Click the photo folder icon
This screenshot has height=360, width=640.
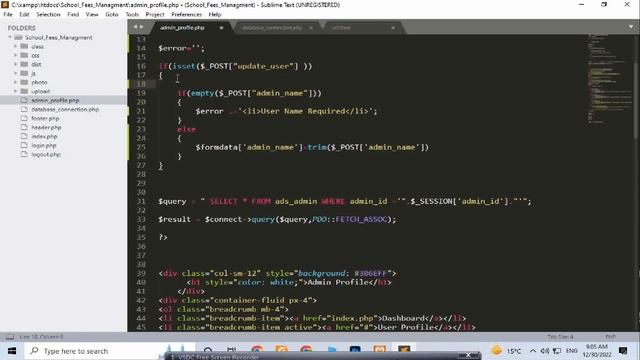tap(24, 82)
